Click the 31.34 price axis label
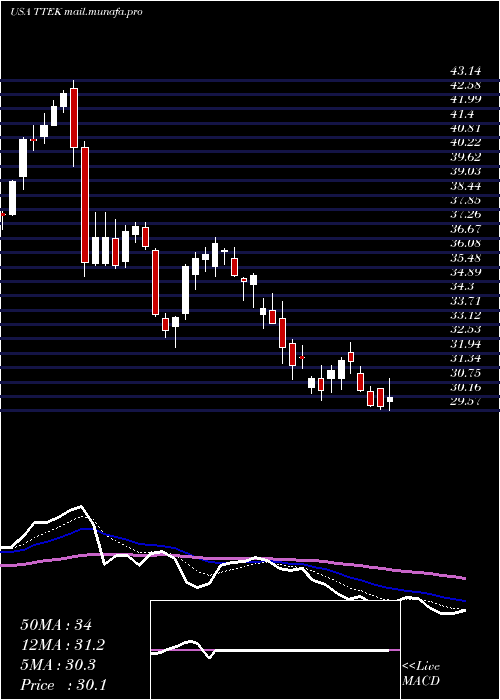 [464, 359]
